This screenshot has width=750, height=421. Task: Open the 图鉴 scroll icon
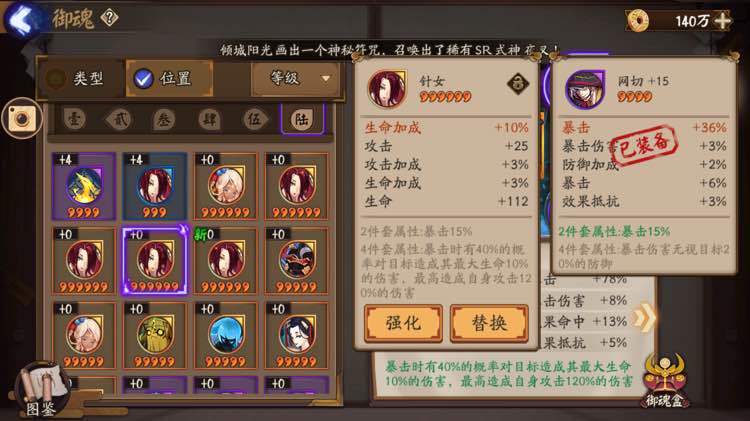pos(41,390)
